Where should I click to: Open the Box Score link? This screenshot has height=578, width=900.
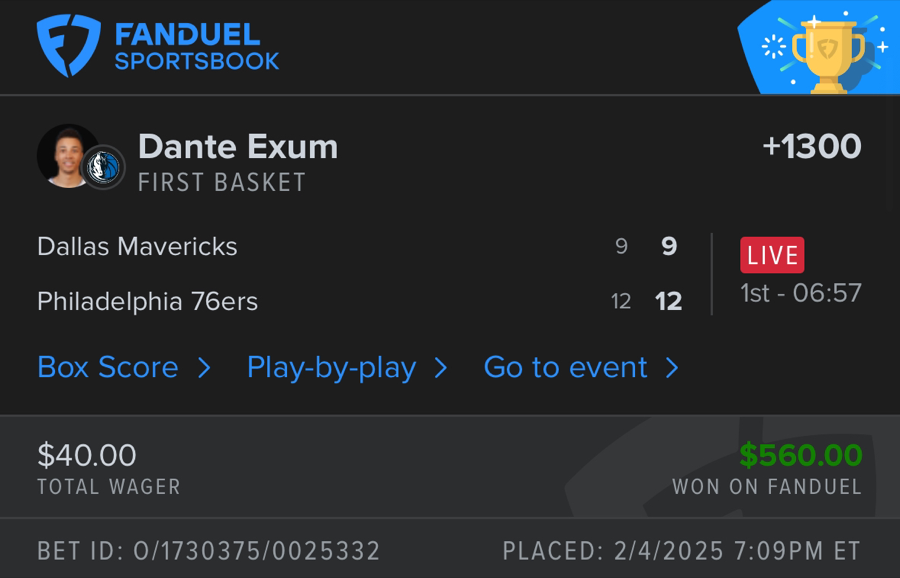click(108, 368)
